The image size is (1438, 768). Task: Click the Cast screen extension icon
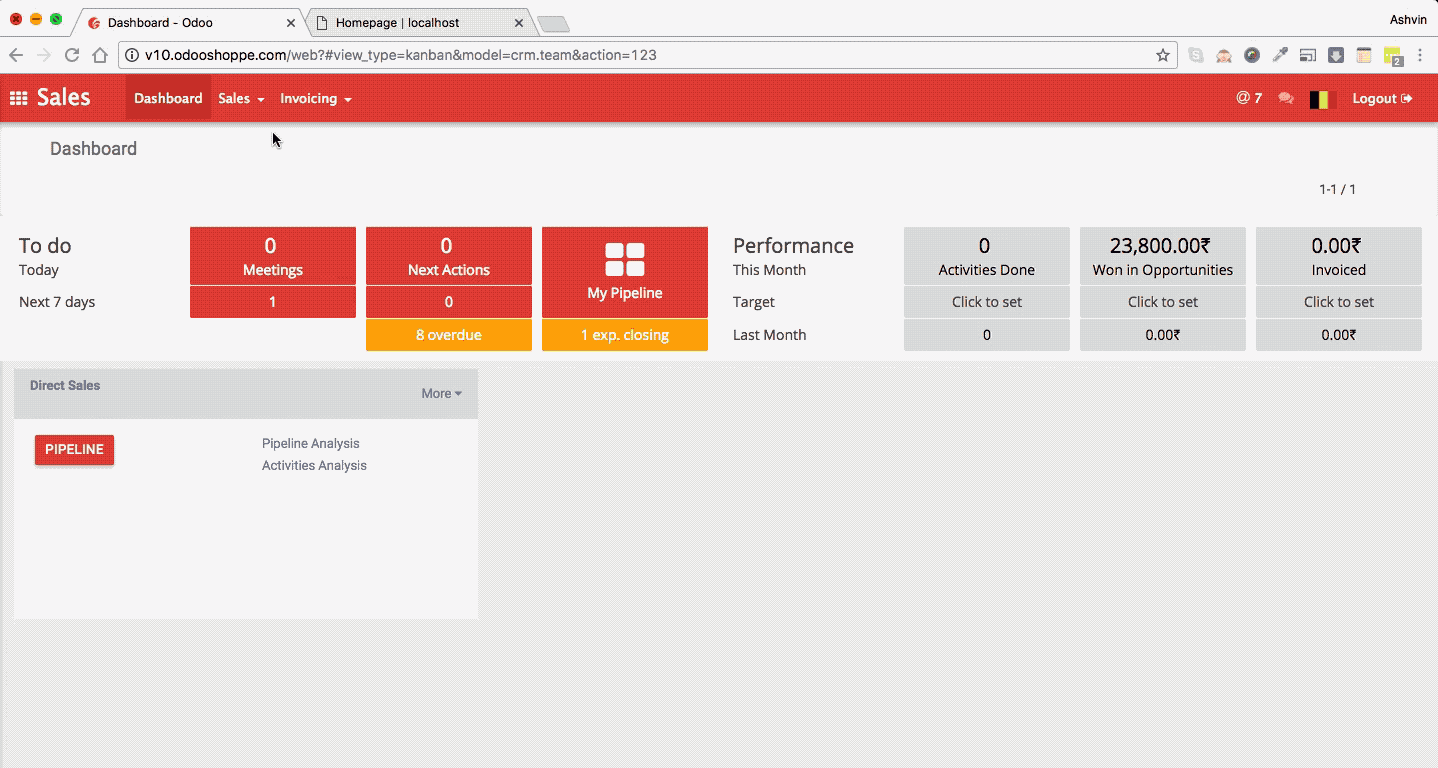1308,55
